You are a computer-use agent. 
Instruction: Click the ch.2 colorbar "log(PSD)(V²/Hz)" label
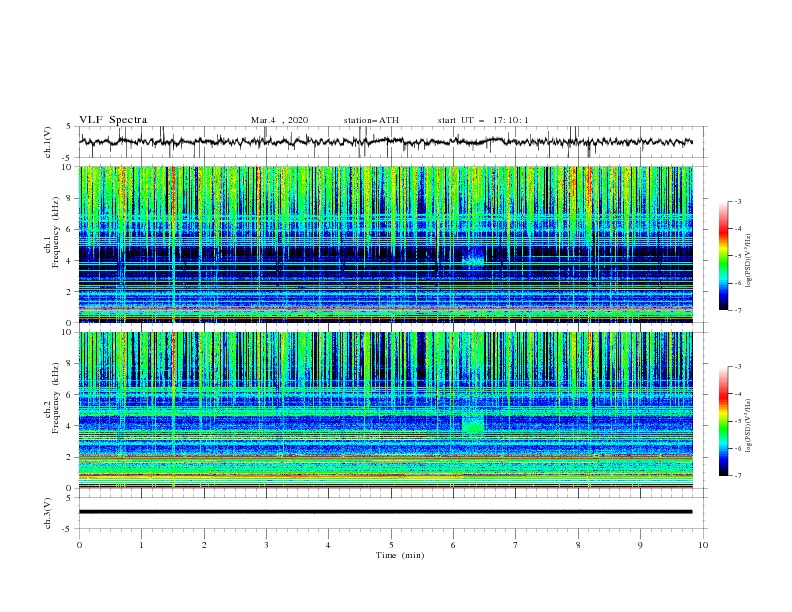[749, 425]
